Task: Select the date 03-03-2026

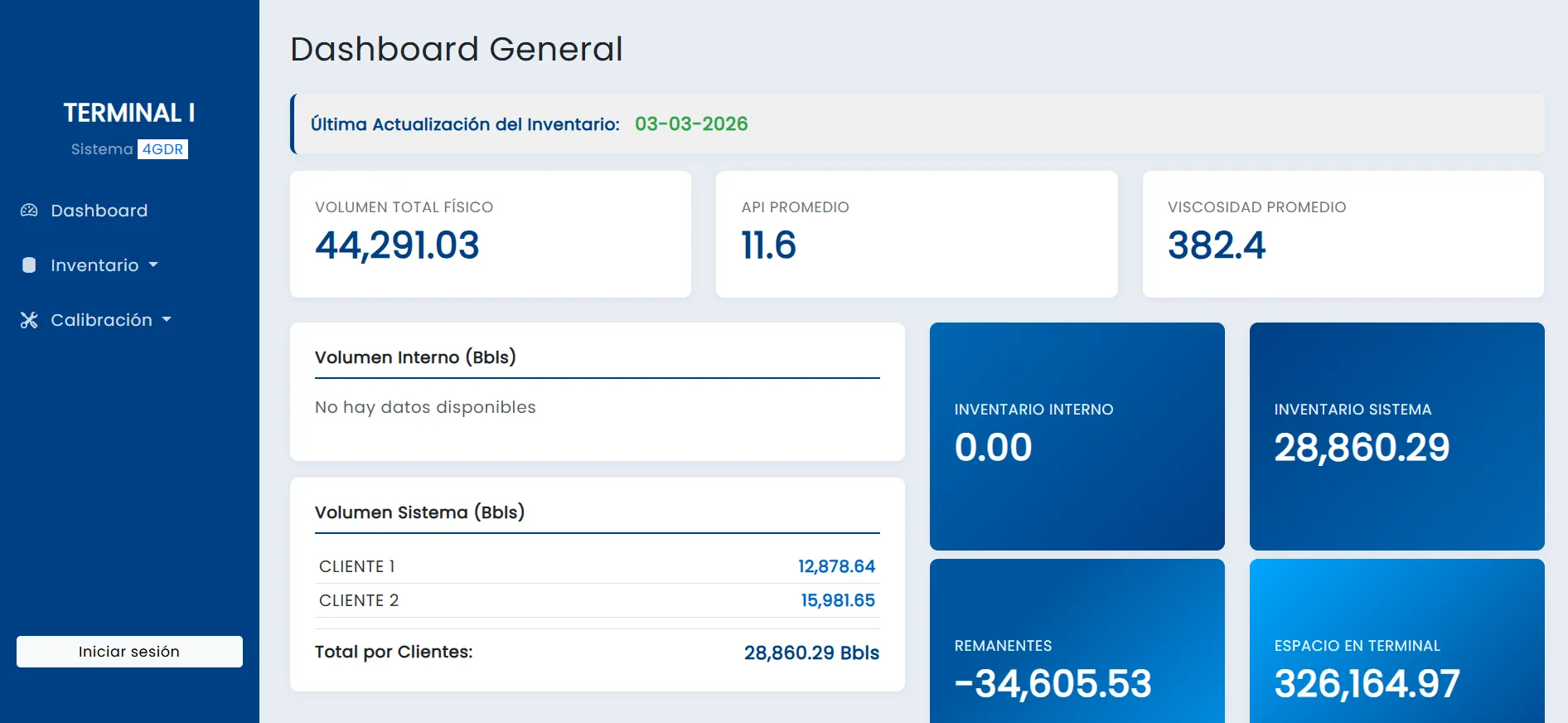Action: coord(691,124)
